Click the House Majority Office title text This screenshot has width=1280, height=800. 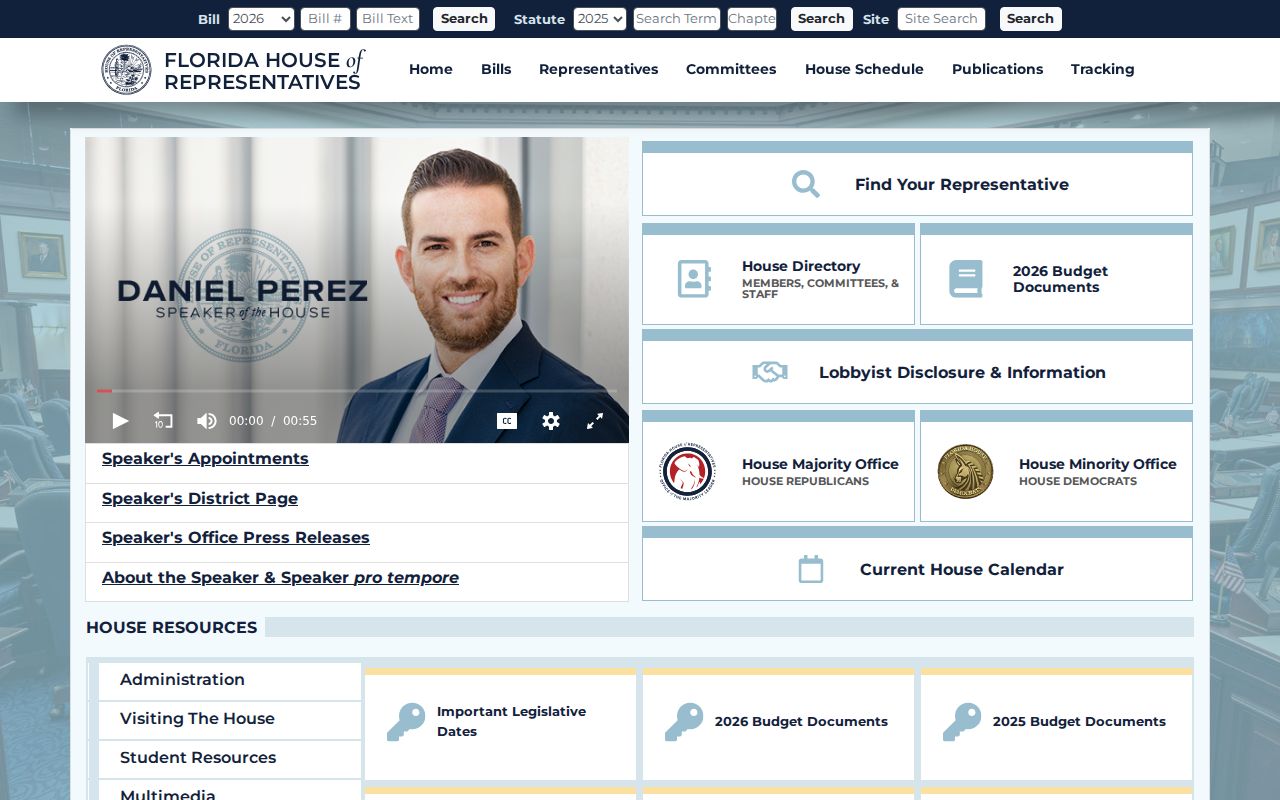click(x=820, y=464)
